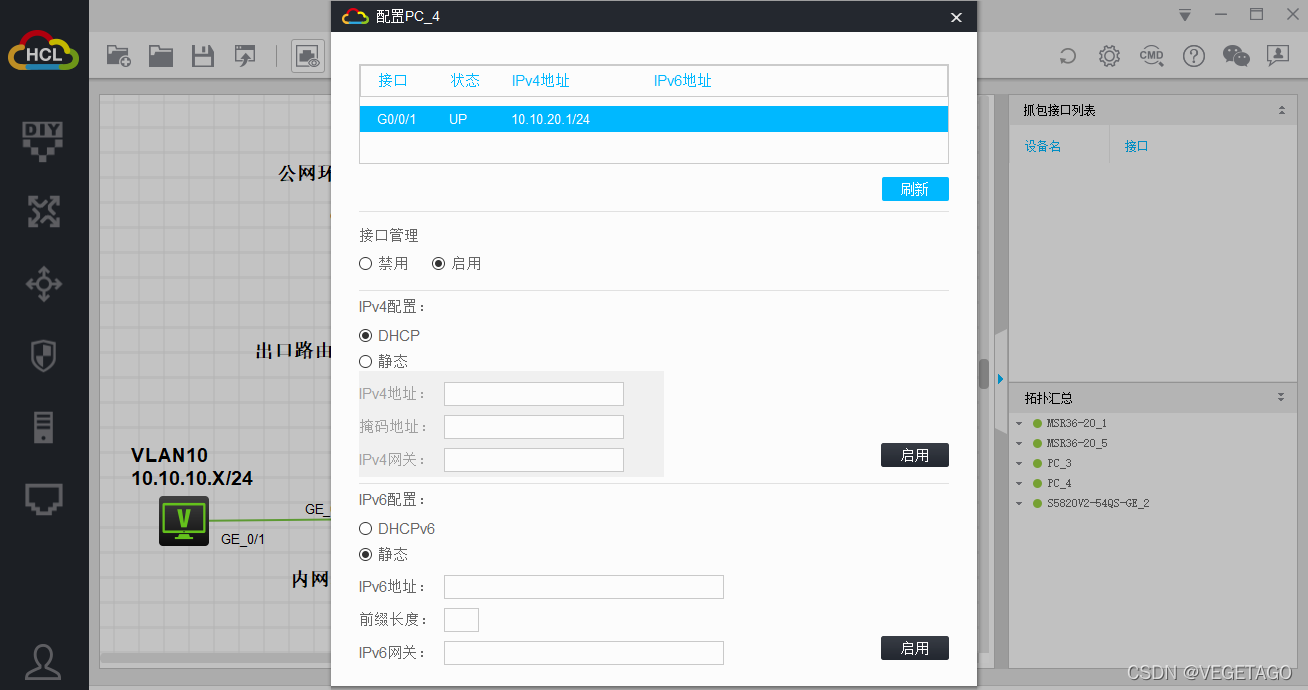1308x690 pixels.
Task: Click the save floppy disk toolbar icon
Action: (x=203, y=56)
